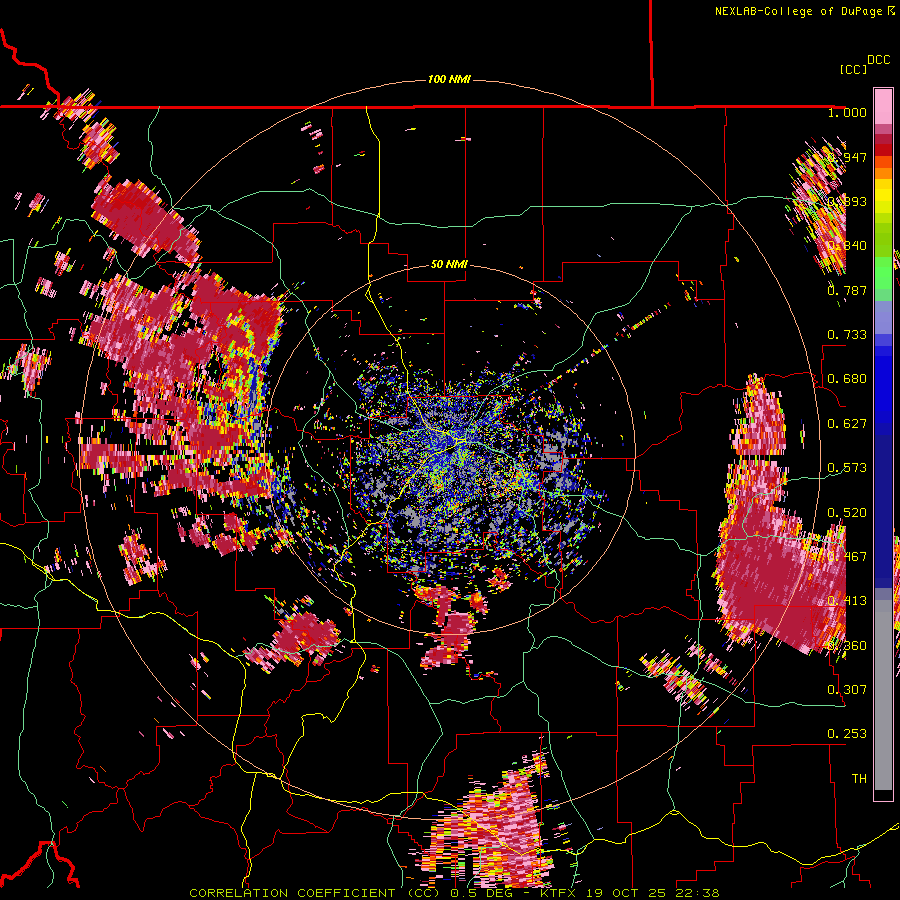Click the NEXLAB-College of DuPage label
The width and height of the screenshot is (900, 900).
pyautogui.click(x=804, y=11)
